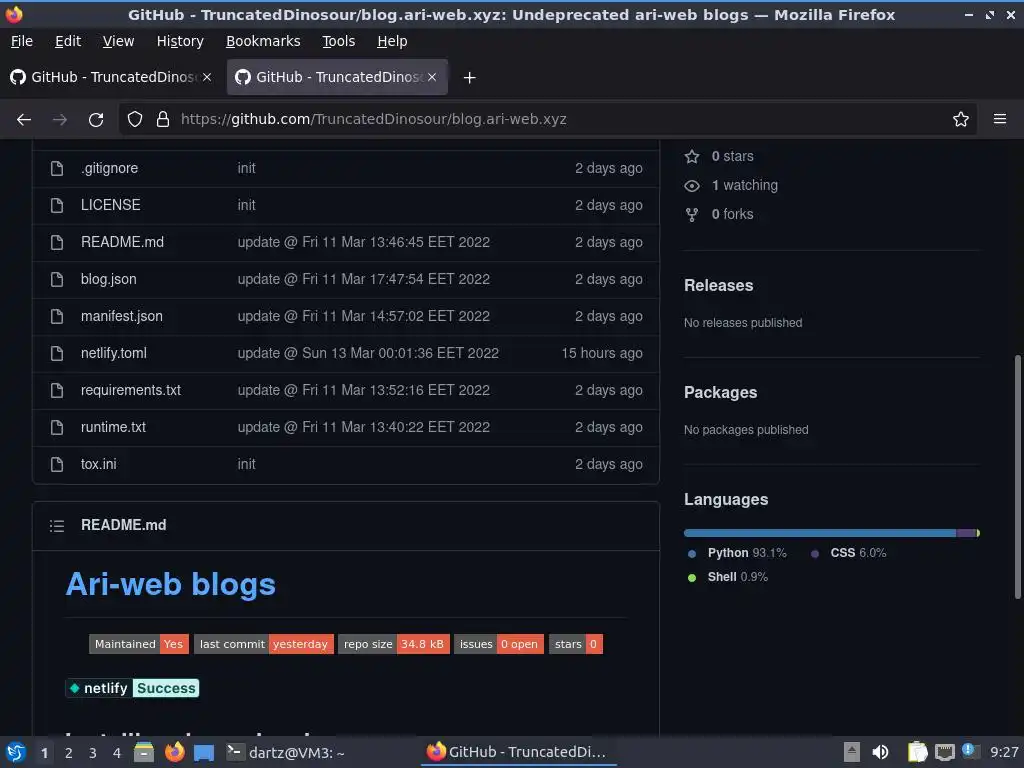Screen dimensions: 1024x768
Task: Open the .gitignore file
Action: (x=110, y=168)
